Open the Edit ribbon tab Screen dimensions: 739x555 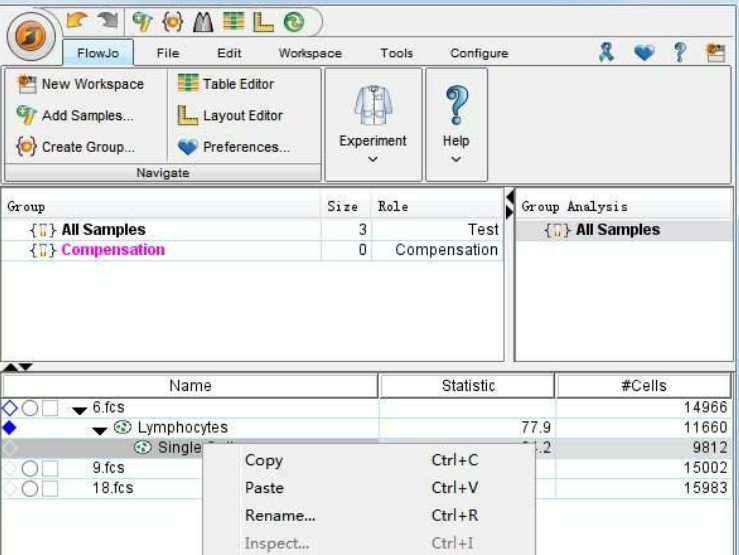pyautogui.click(x=229, y=53)
